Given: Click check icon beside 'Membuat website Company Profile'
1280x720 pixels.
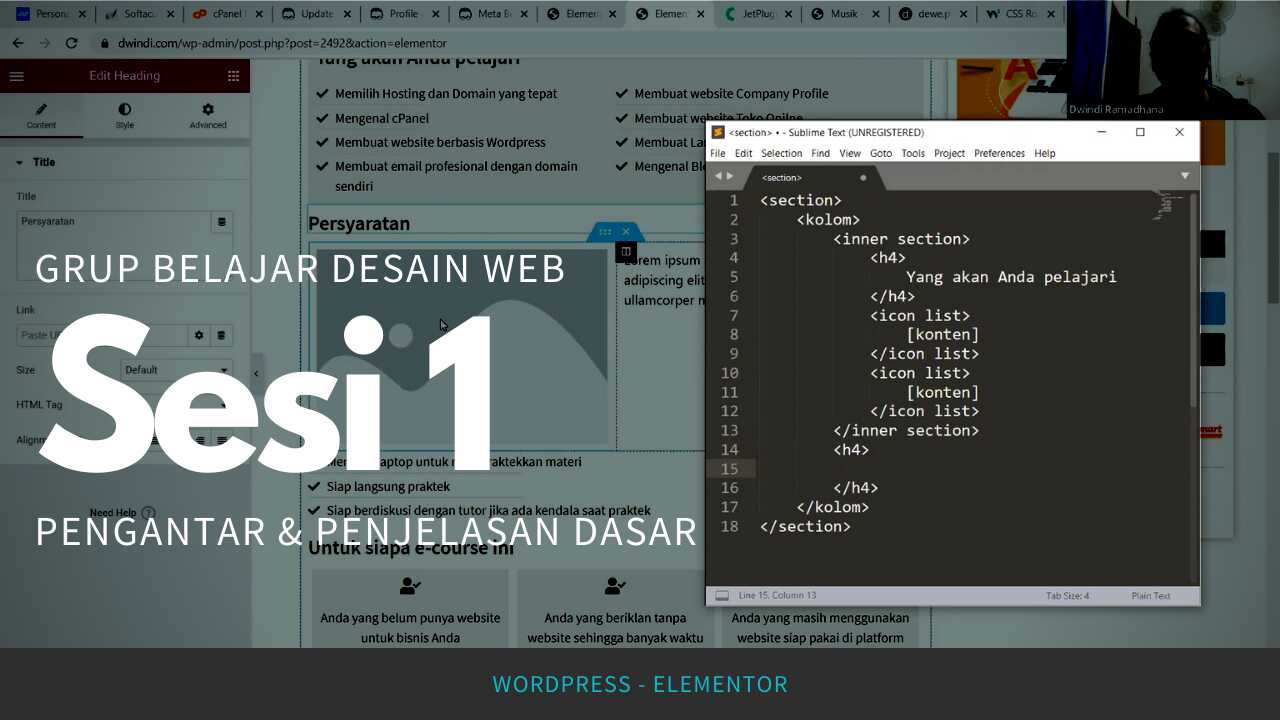Looking at the screenshot, I should (x=621, y=93).
